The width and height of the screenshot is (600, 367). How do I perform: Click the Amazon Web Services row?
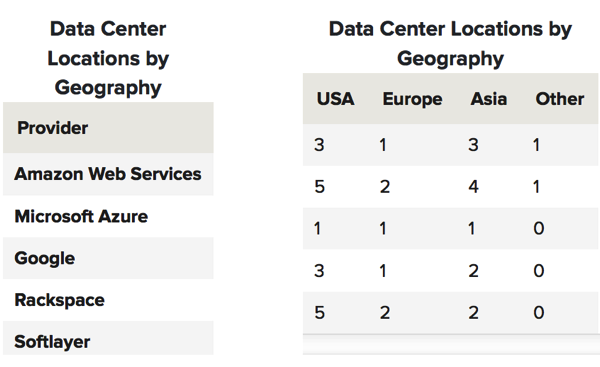click(x=108, y=174)
